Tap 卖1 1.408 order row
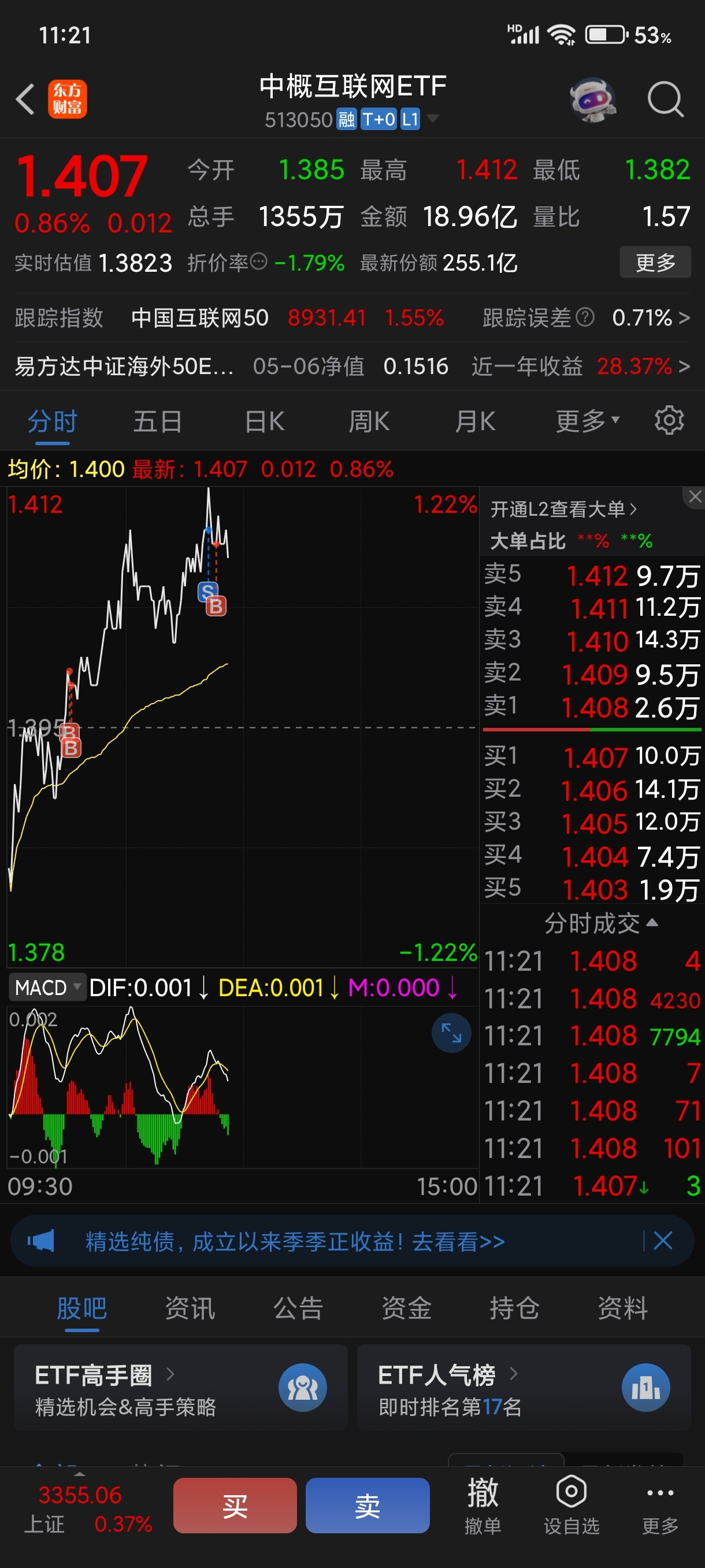 (592, 707)
